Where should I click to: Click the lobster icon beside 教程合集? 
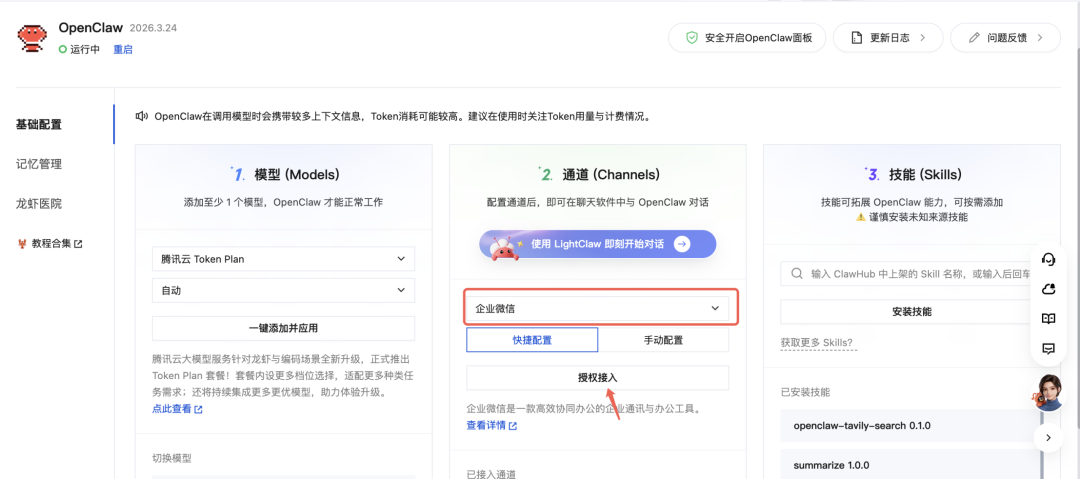21,243
